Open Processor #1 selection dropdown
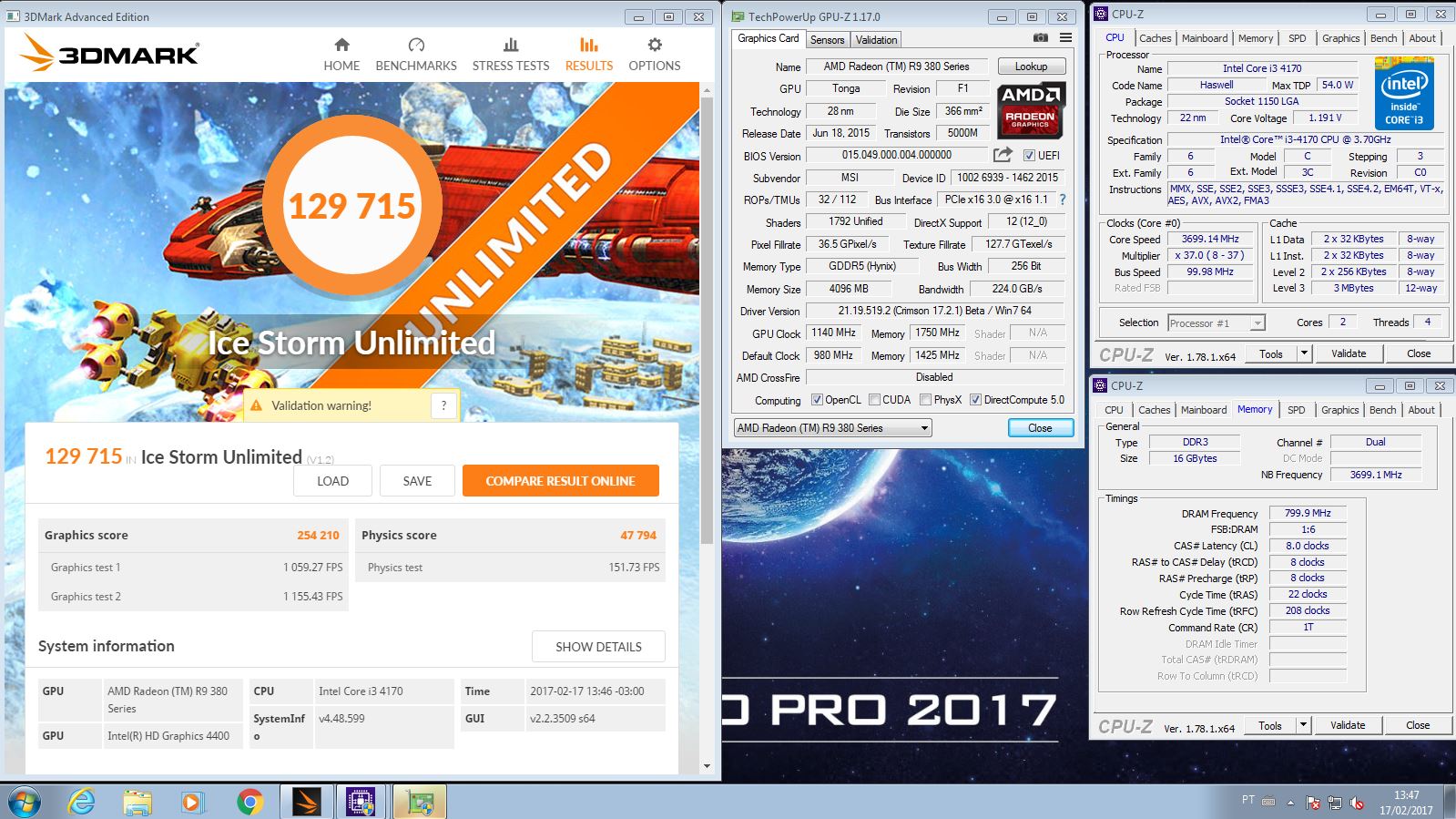Screen dimensions: 1456x819 (x=1217, y=322)
